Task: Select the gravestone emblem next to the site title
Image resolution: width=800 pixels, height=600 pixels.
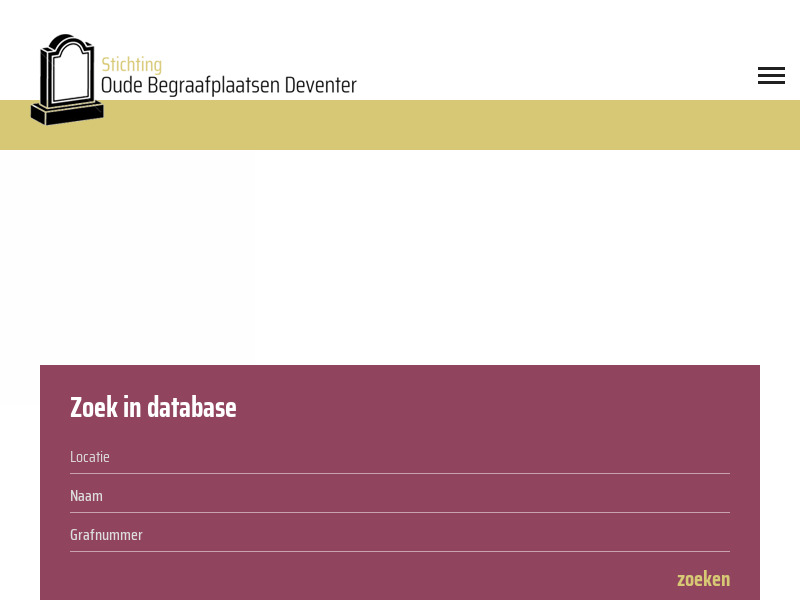Action: click(x=67, y=79)
